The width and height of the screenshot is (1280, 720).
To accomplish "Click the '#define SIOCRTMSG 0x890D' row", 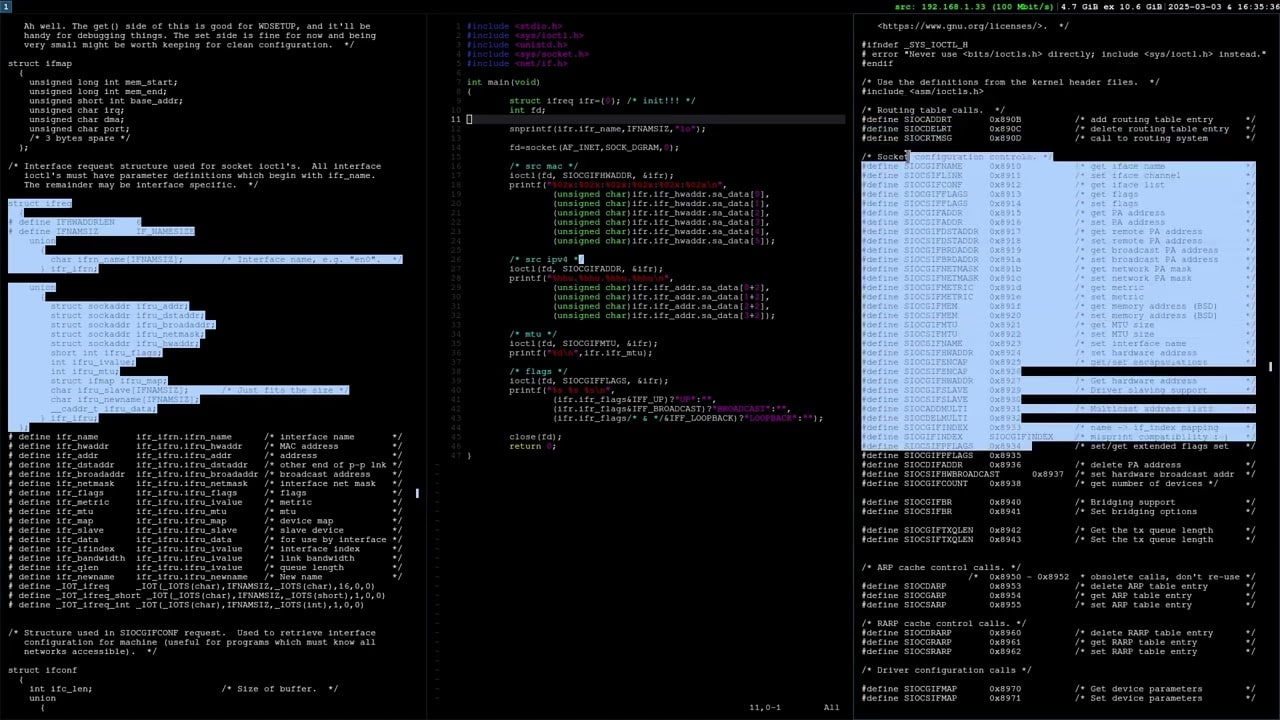I will [x=1058, y=138].
